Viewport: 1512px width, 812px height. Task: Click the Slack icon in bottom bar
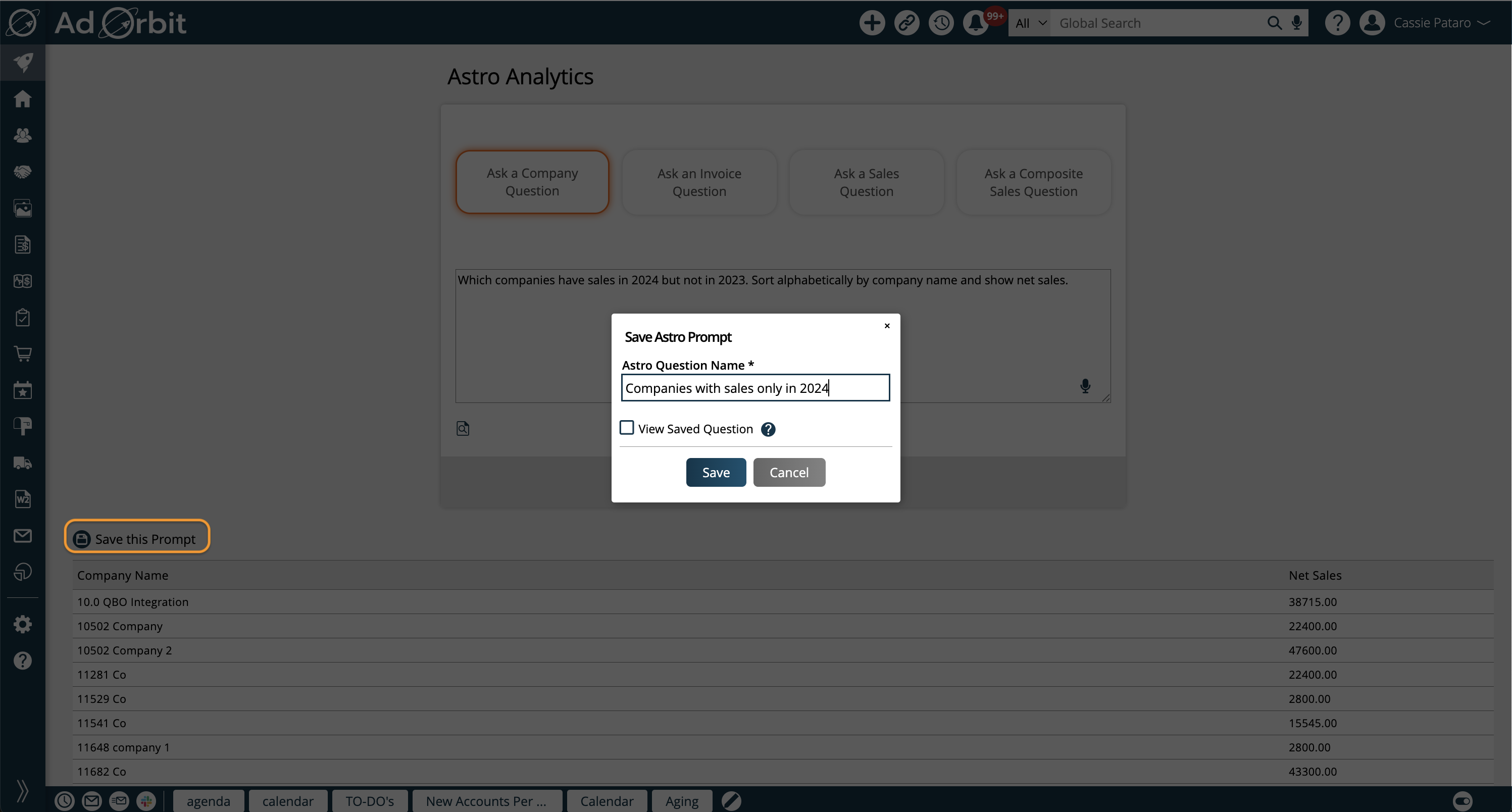tap(146, 801)
